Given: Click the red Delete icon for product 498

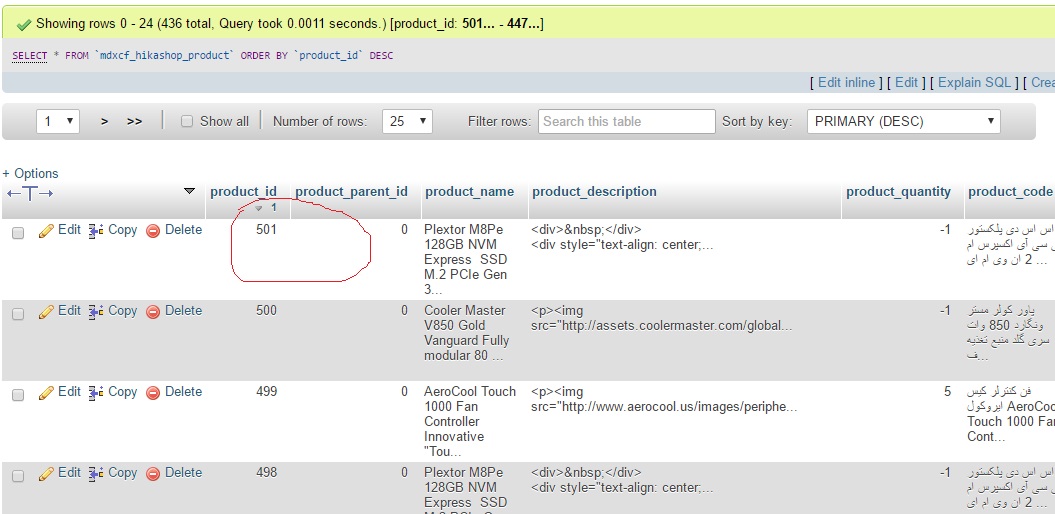Looking at the screenshot, I should point(153,474).
